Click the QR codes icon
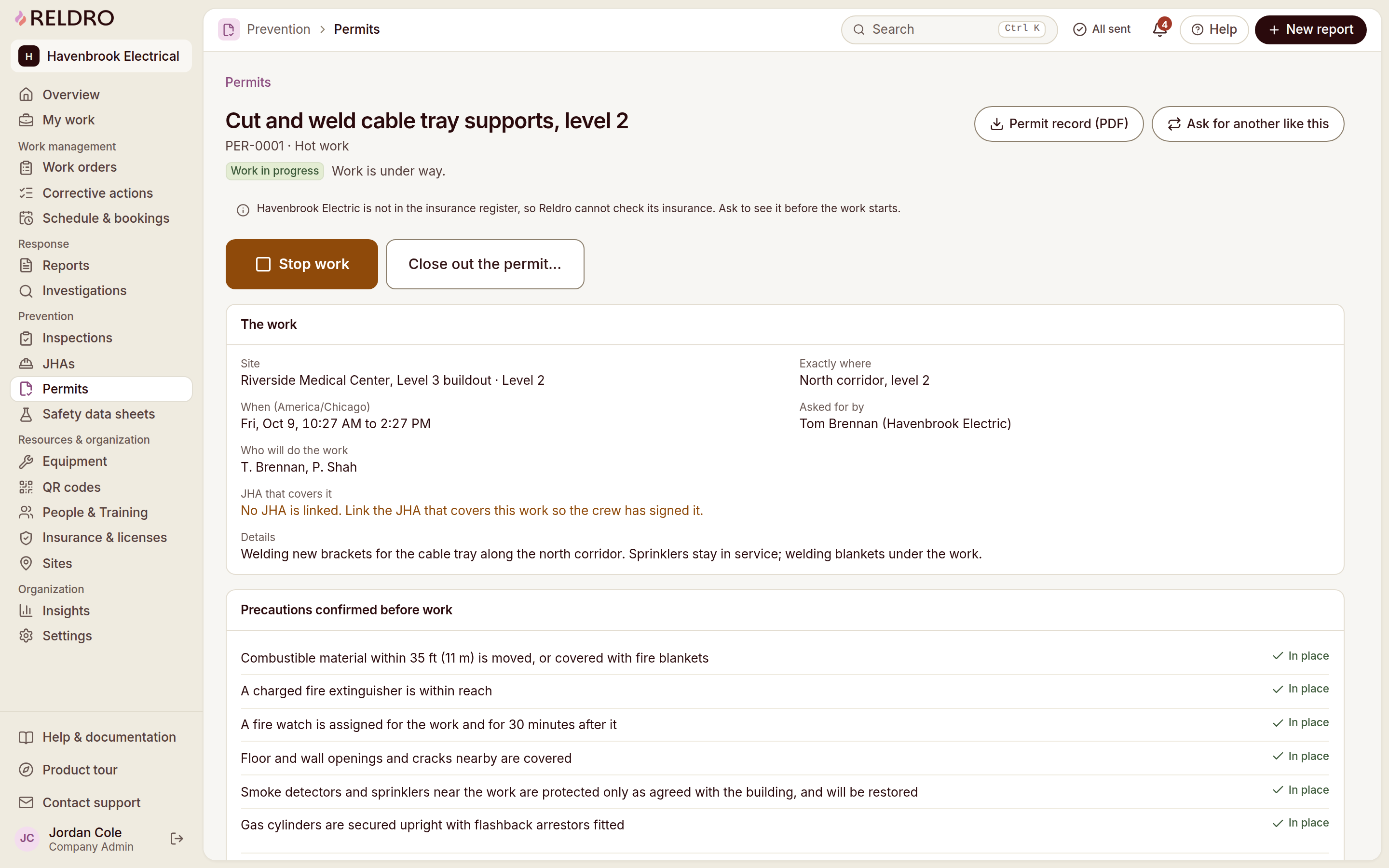 tap(26, 488)
